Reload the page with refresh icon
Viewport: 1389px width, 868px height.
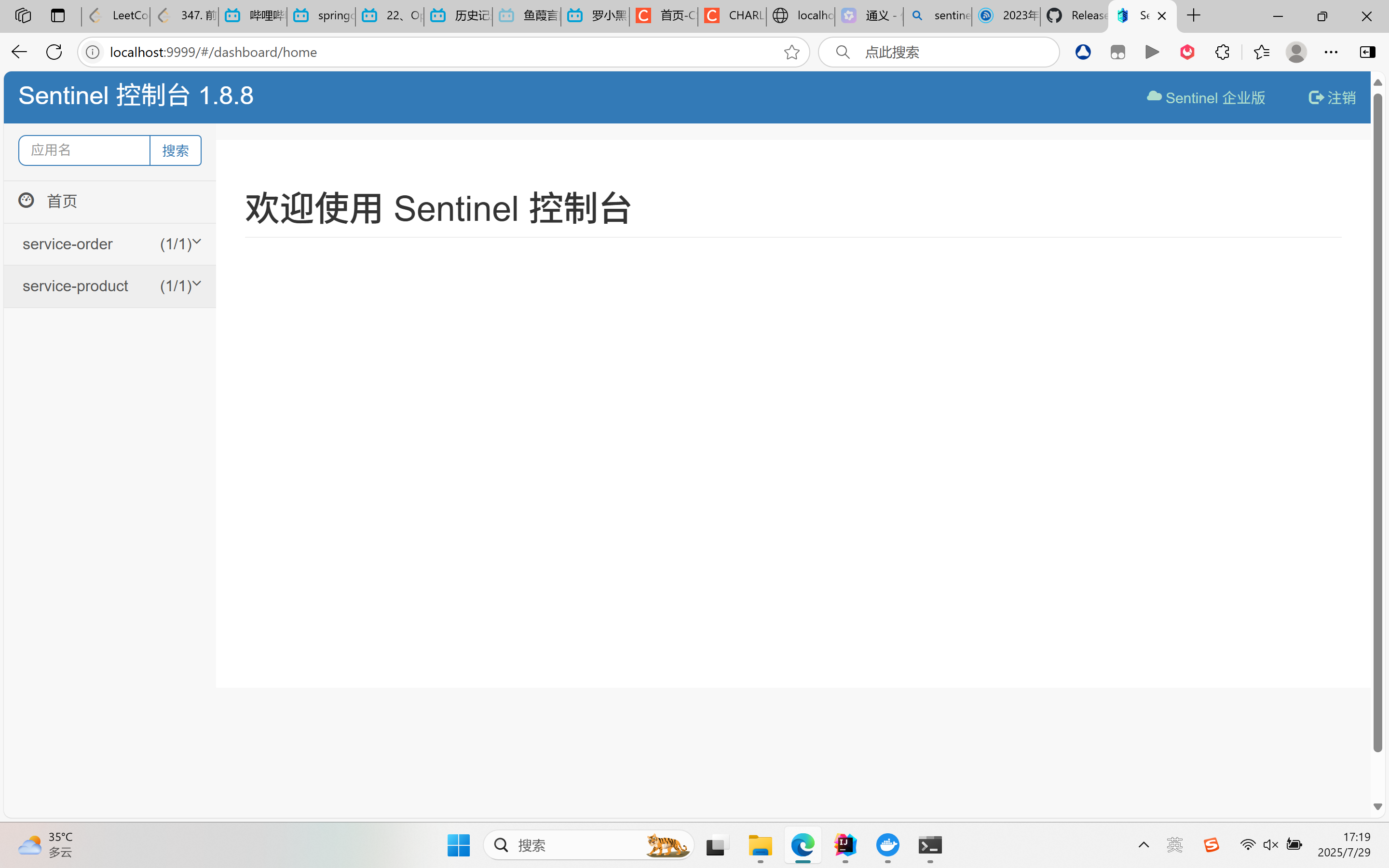click(54, 52)
